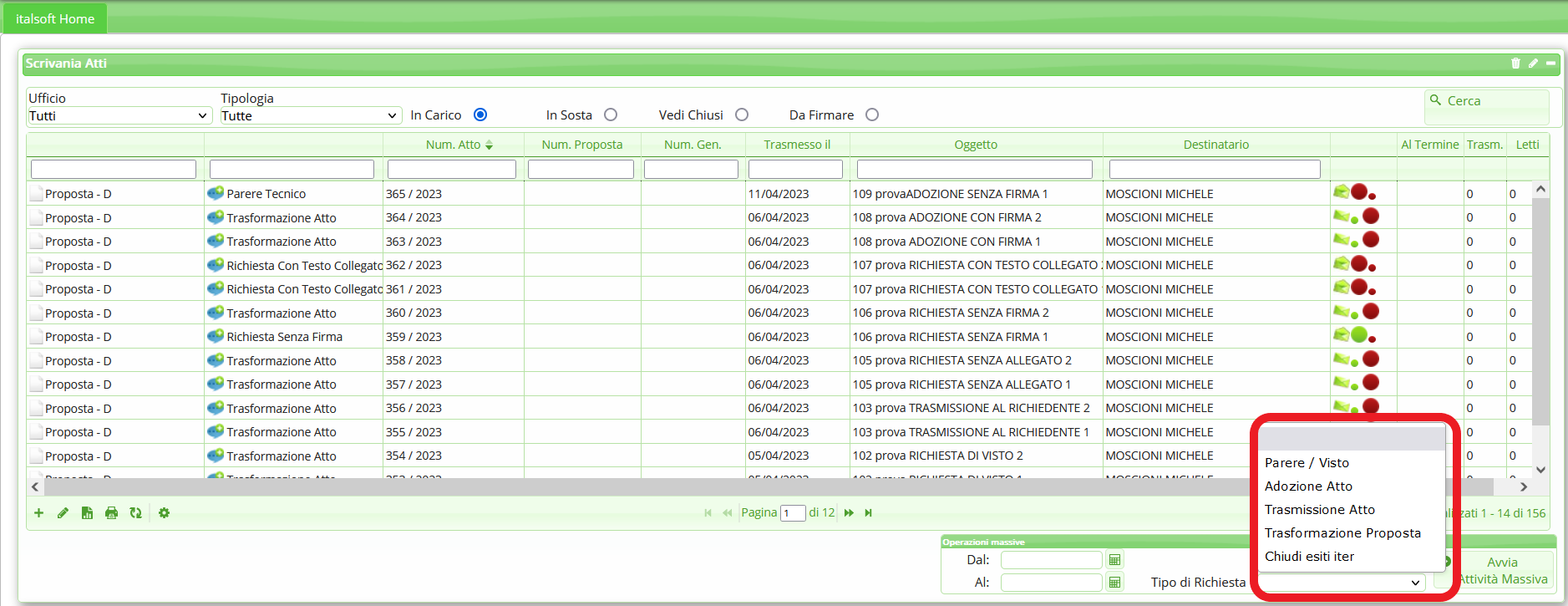Select the Da Firmare radio button
Image resolution: width=1568 pixels, height=606 pixels.
point(872,115)
